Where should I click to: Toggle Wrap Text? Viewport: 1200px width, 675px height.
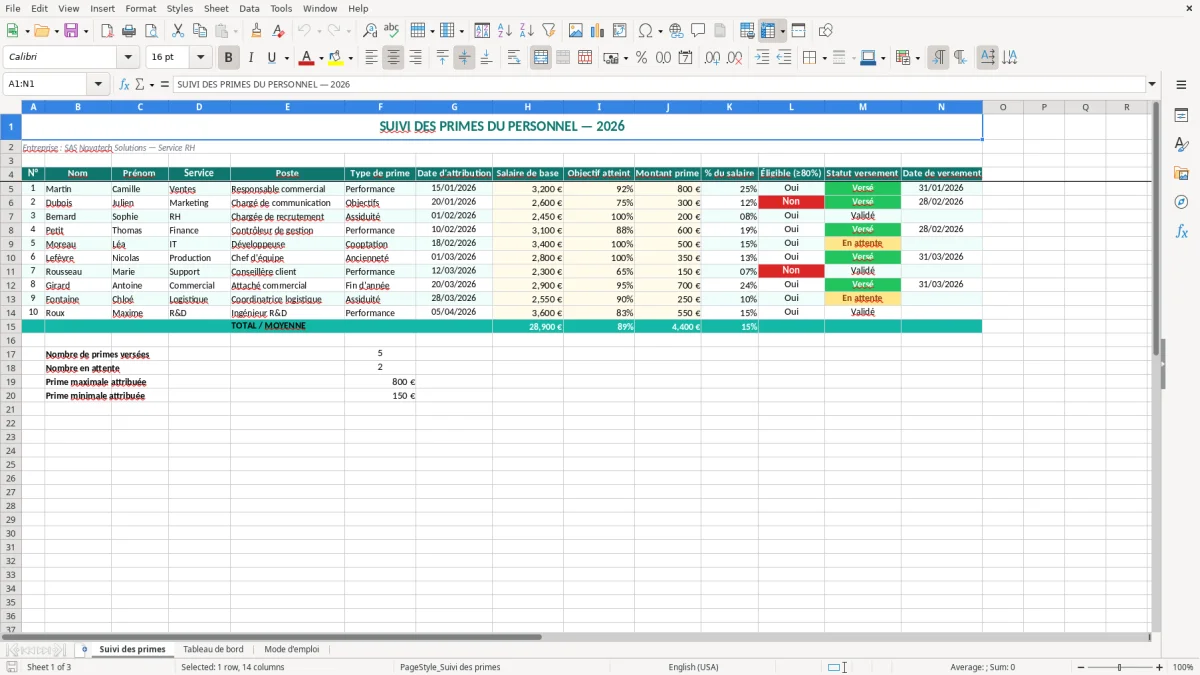coord(514,58)
